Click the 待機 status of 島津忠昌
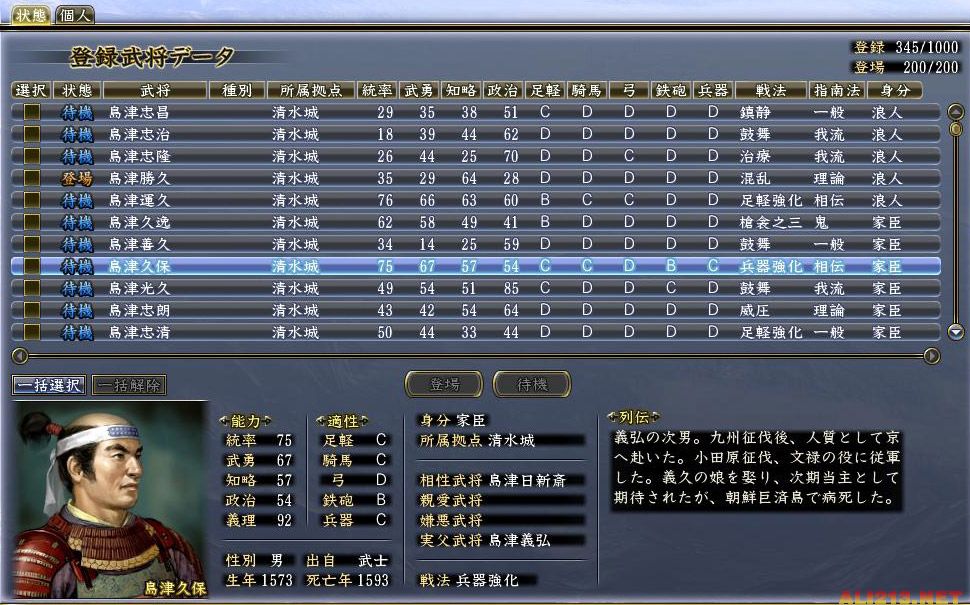Viewport: 970px width, 605px height. 77,112
